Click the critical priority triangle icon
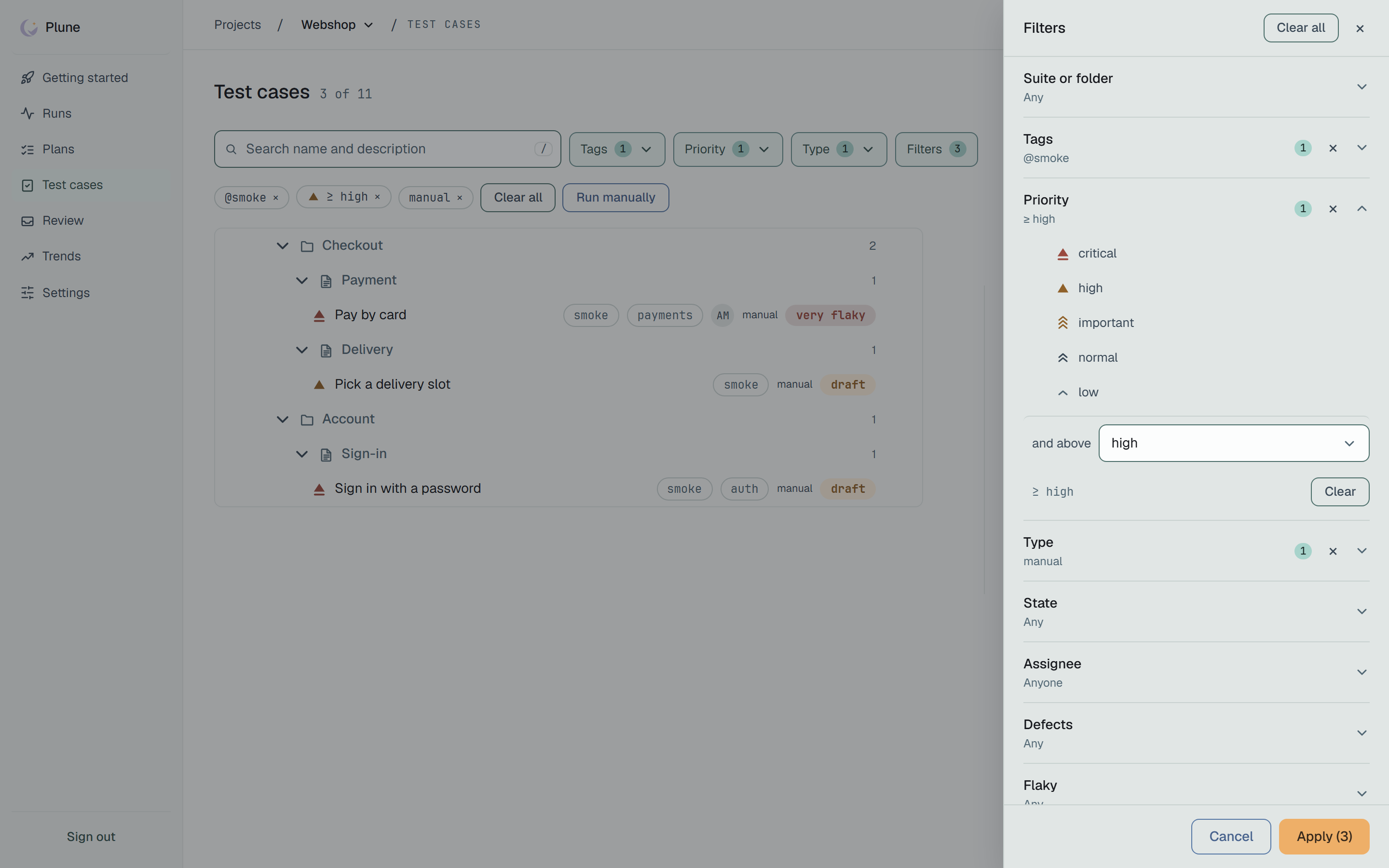Viewport: 1389px width, 868px height. click(x=1062, y=254)
